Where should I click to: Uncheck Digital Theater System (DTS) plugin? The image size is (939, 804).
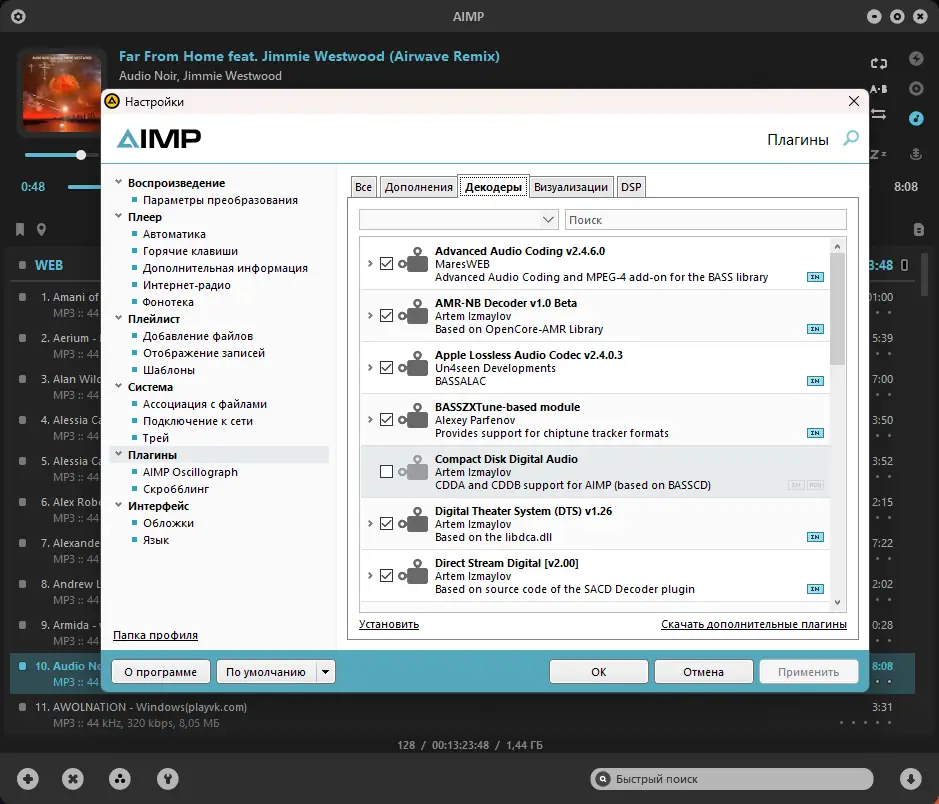387,524
